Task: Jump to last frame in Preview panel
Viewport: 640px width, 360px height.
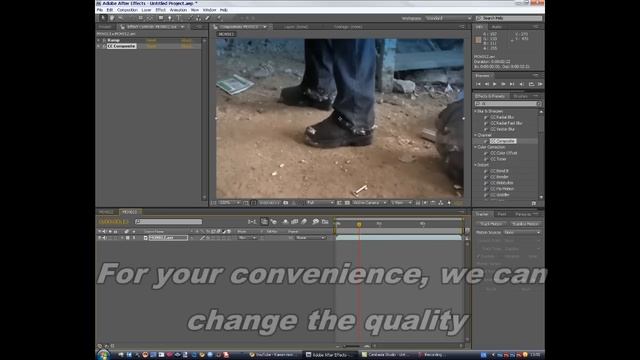Action: tap(512, 84)
